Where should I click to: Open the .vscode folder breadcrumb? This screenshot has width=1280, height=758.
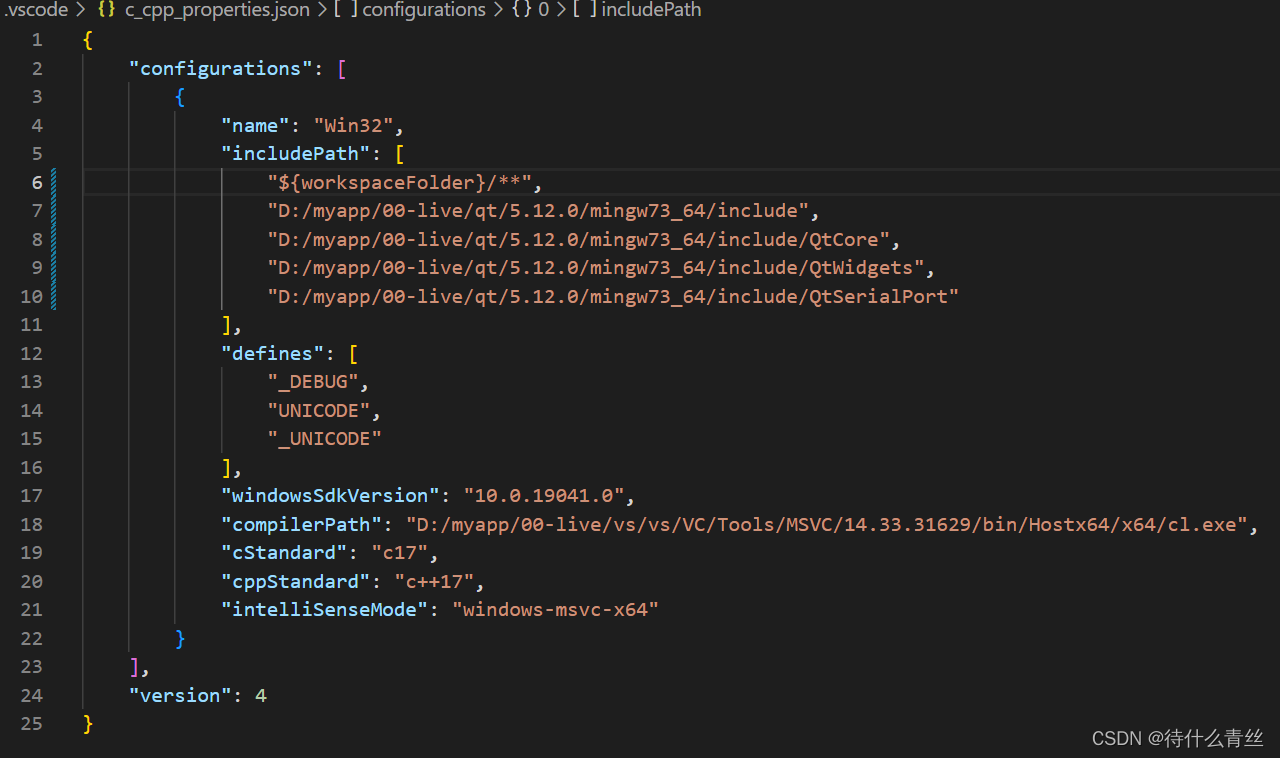[37, 10]
